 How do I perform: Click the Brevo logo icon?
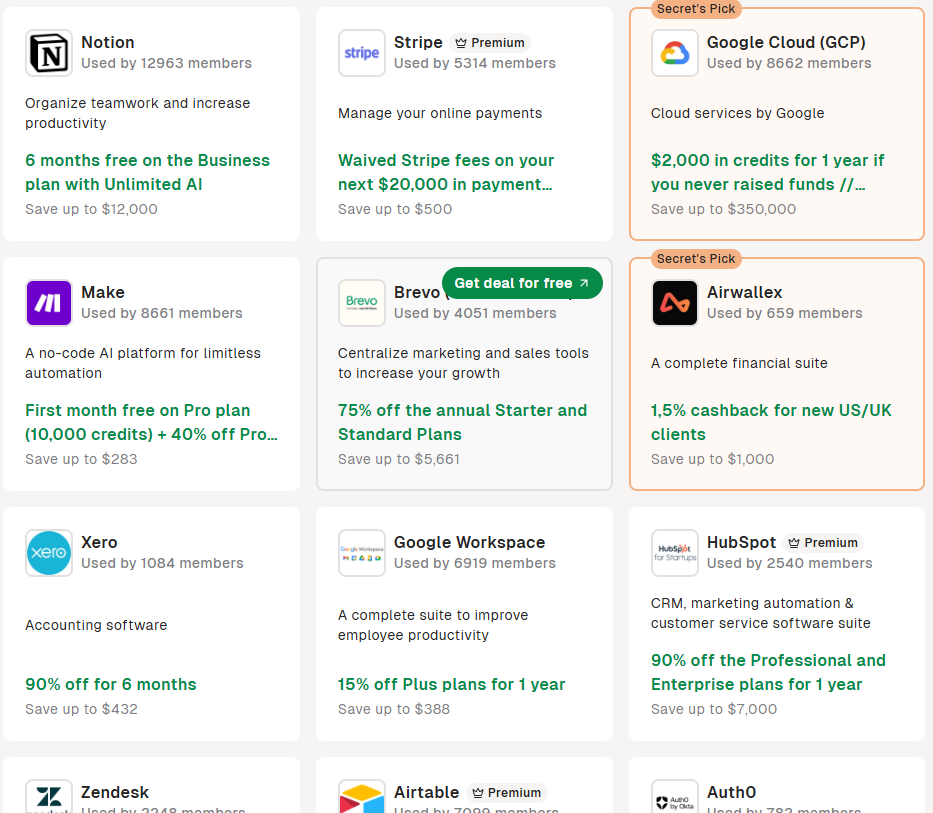tap(362, 303)
